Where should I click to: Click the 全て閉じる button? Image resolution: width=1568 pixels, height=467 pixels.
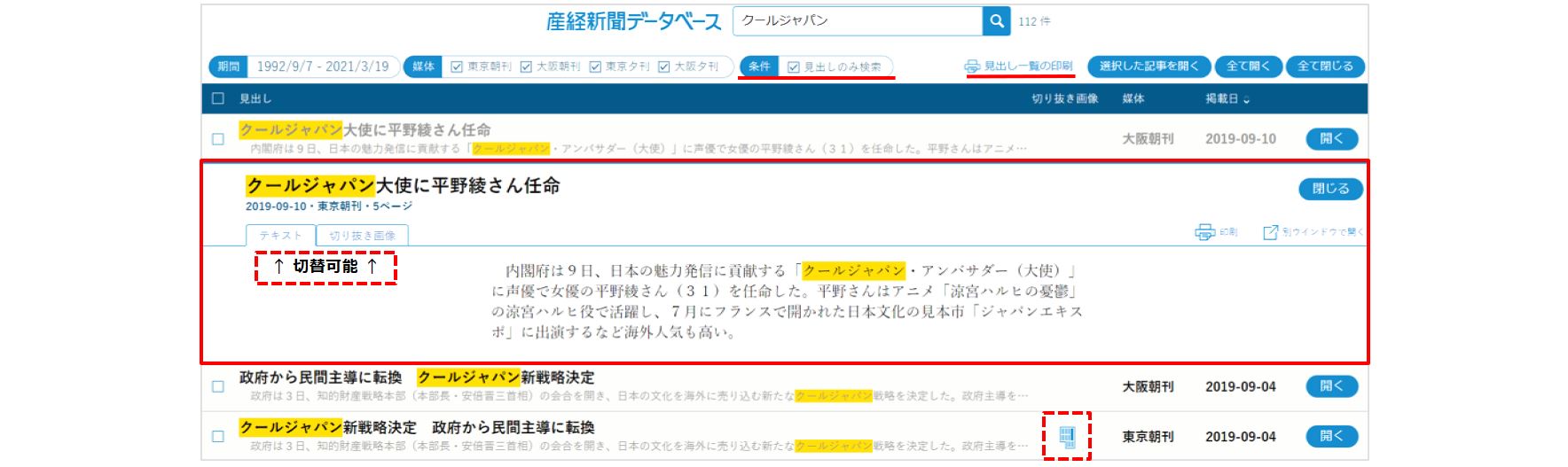click(1325, 66)
